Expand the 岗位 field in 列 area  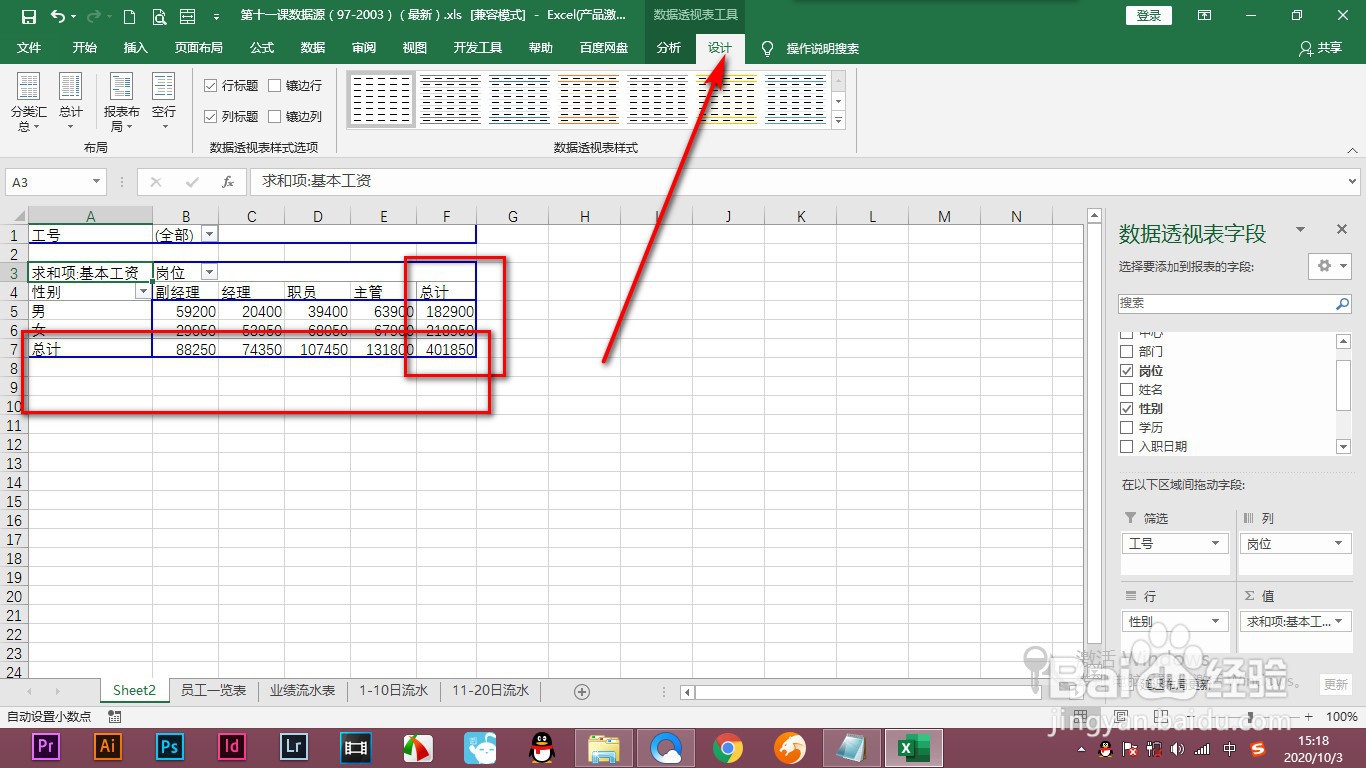[x=1338, y=544]
